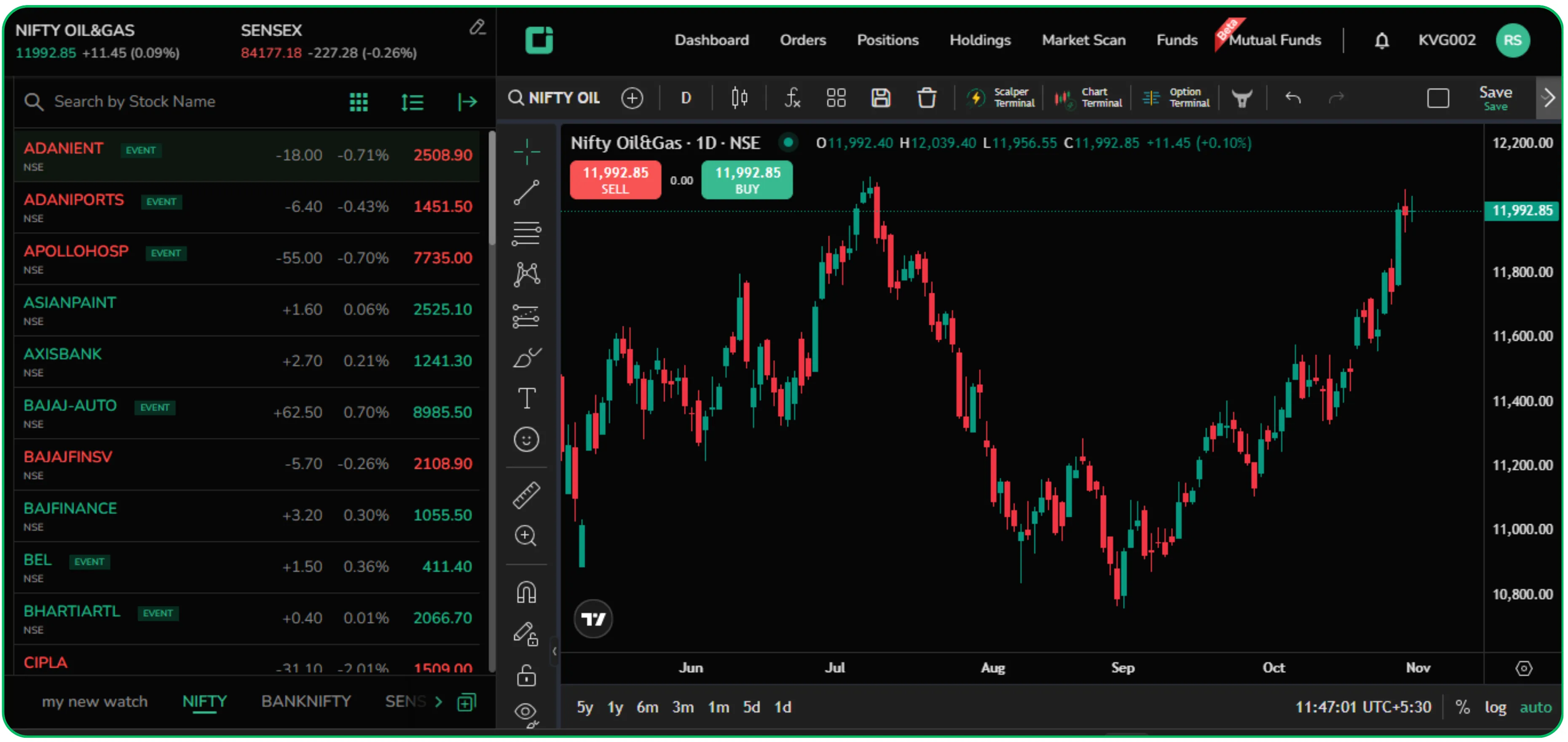This screenshot has width=1568, height=742.
Task: Select the measure ruler tool
Action: click(526, 494)
